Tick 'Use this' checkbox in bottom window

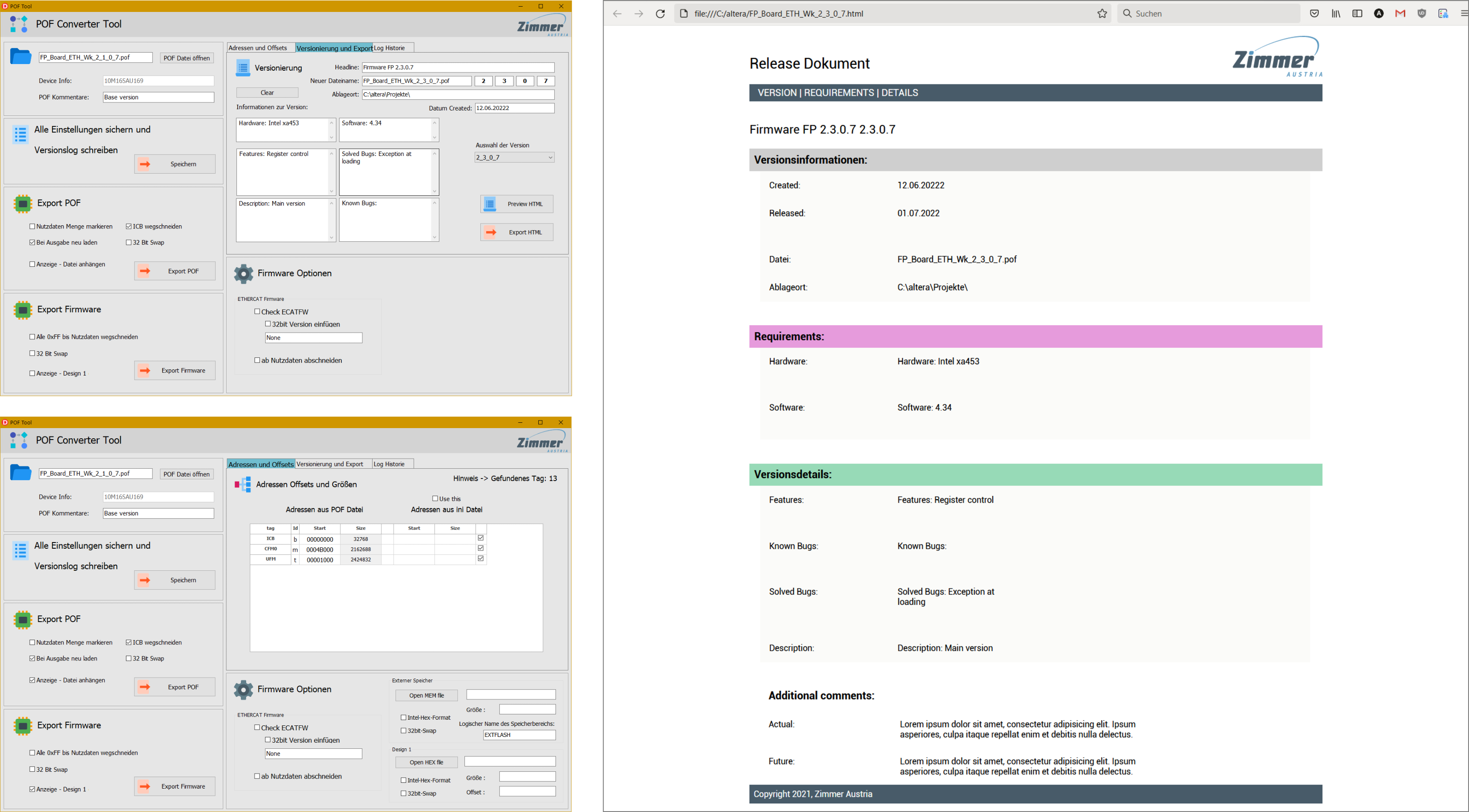tap(435, 498)
